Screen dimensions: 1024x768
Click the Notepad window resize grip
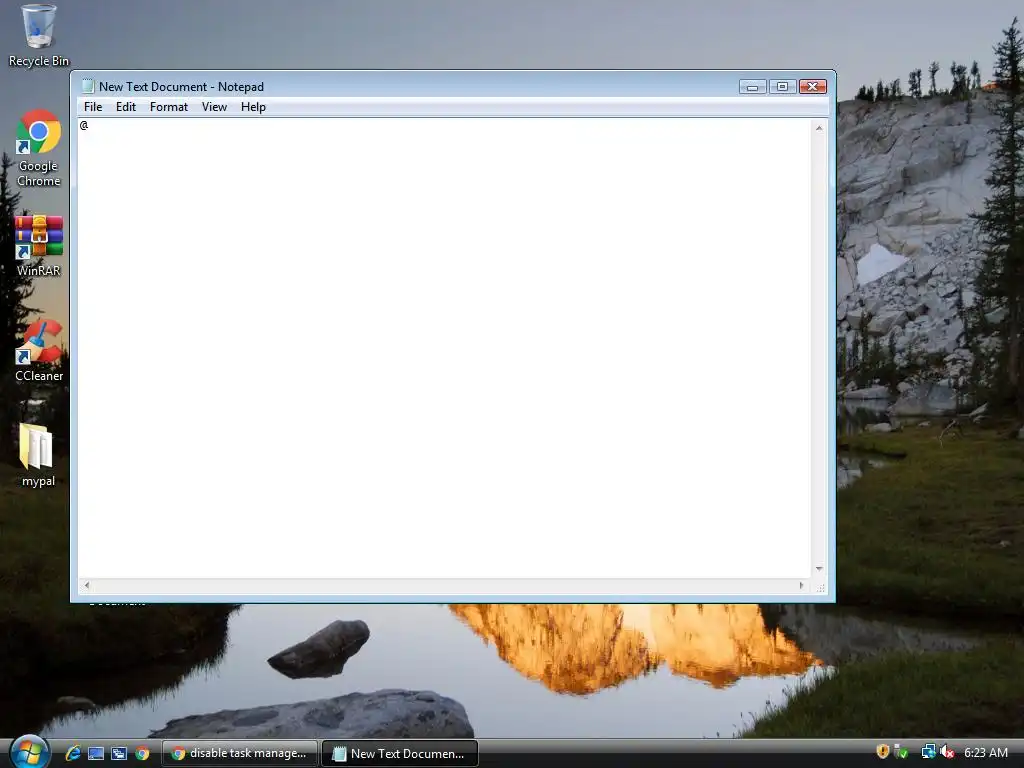[820, 587]
